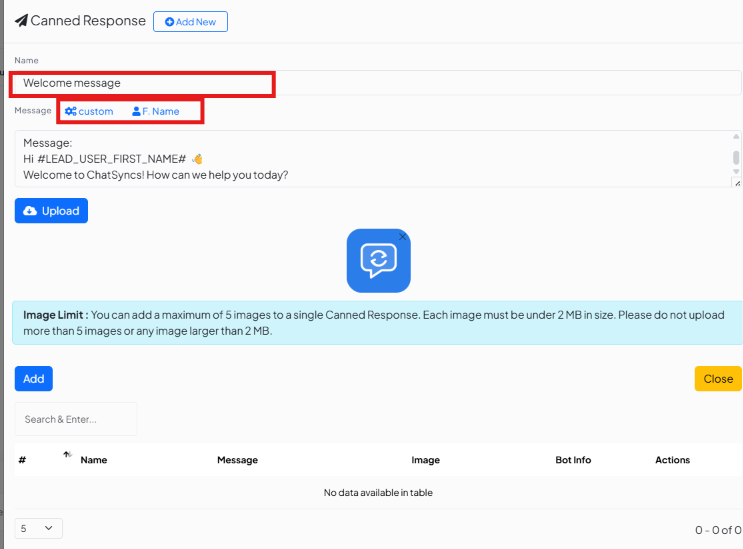The image size is (743, 549).
Task: Click the yellow Close button
Action: tap(718, 379)
